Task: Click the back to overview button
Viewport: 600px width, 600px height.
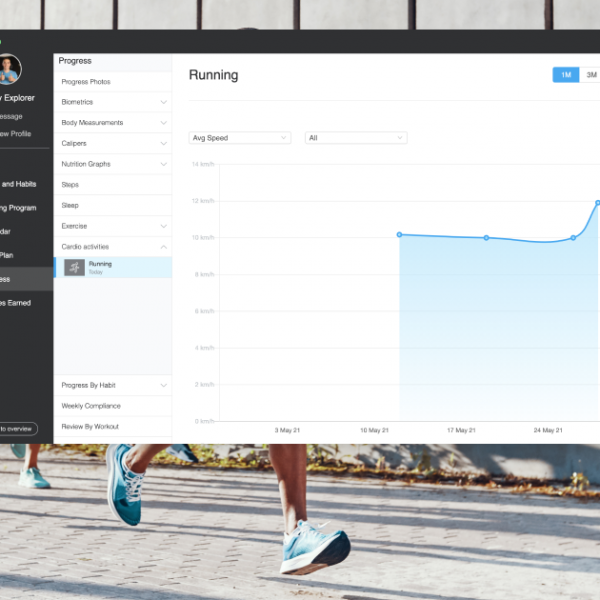Action: (17, 428)
